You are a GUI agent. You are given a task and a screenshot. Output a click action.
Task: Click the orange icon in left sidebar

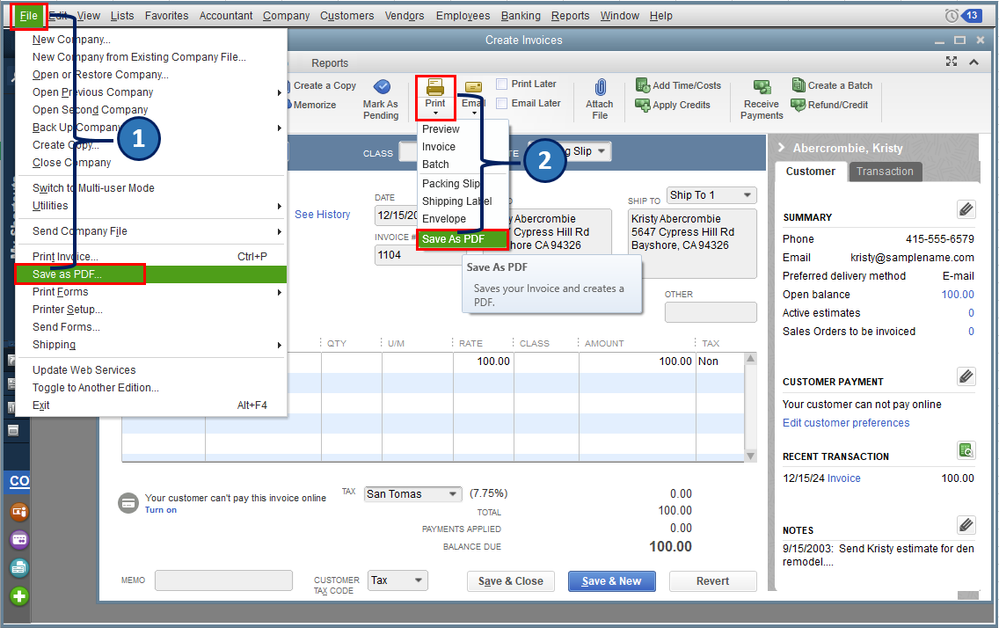[19, 511]
